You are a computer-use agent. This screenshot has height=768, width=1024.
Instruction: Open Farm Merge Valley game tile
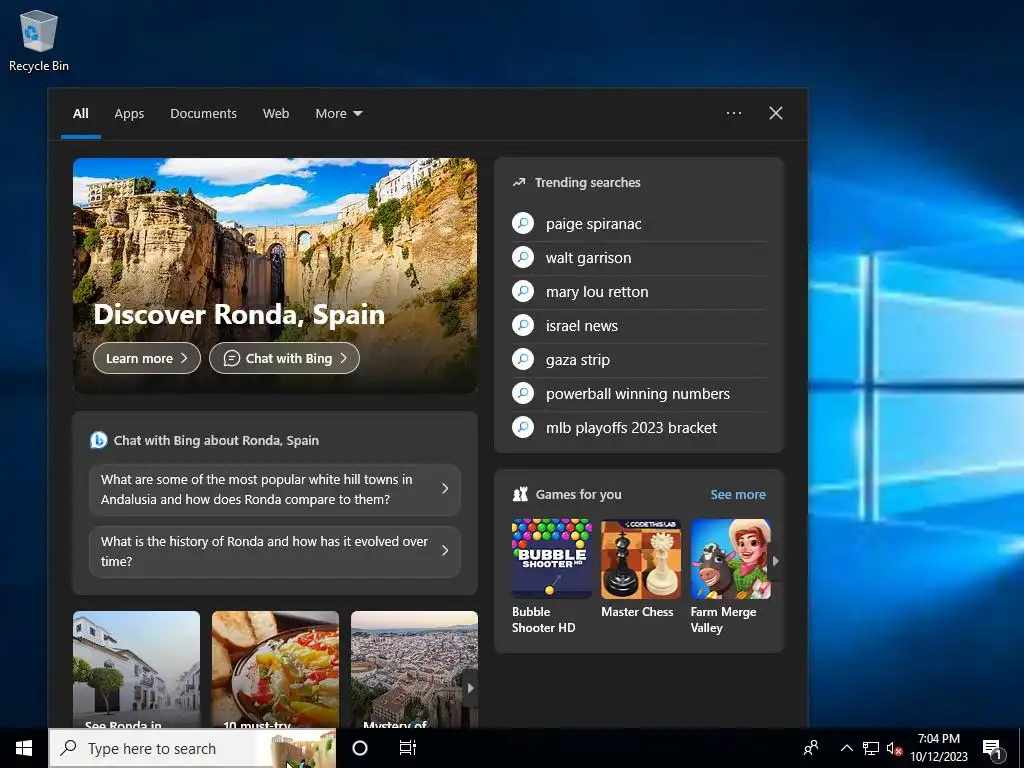tap(731, 559)
